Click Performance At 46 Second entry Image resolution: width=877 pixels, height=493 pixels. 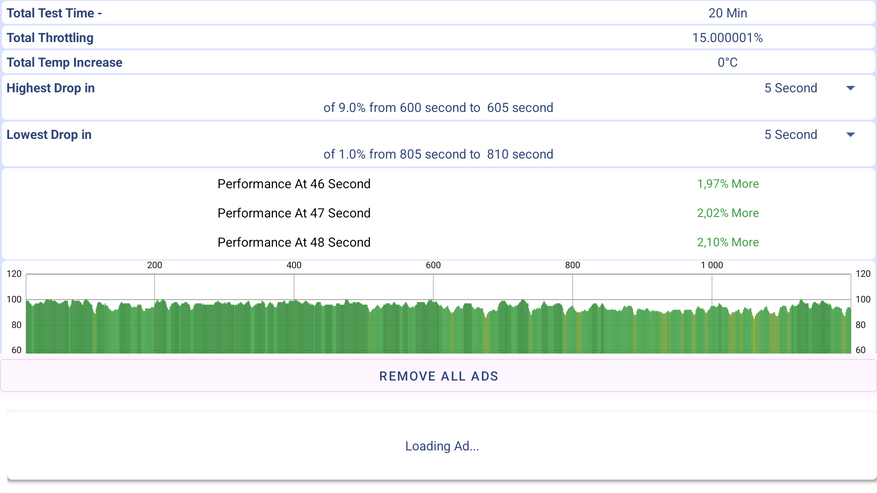(294, 184)
